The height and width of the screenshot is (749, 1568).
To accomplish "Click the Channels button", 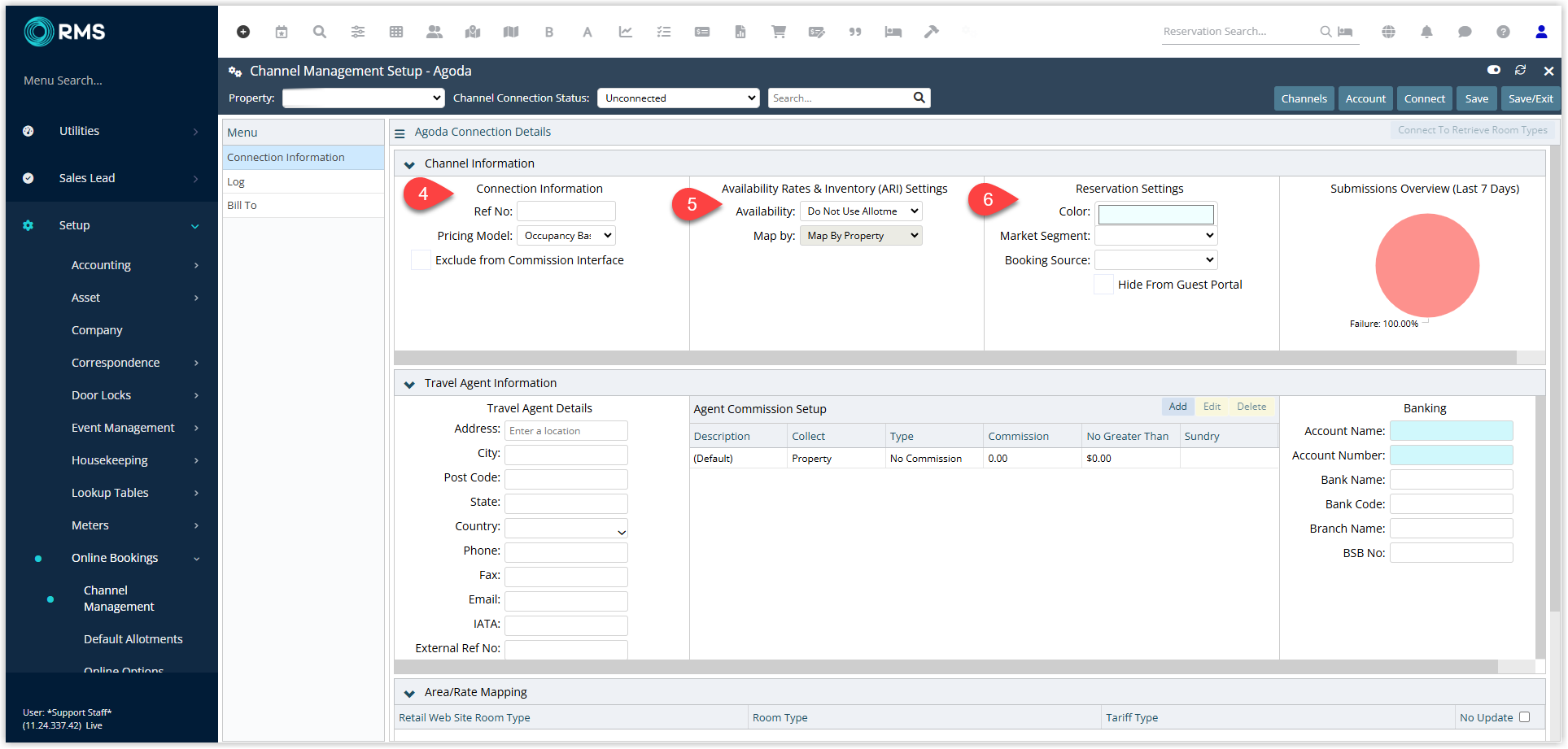I will [x=1304, y=98].
